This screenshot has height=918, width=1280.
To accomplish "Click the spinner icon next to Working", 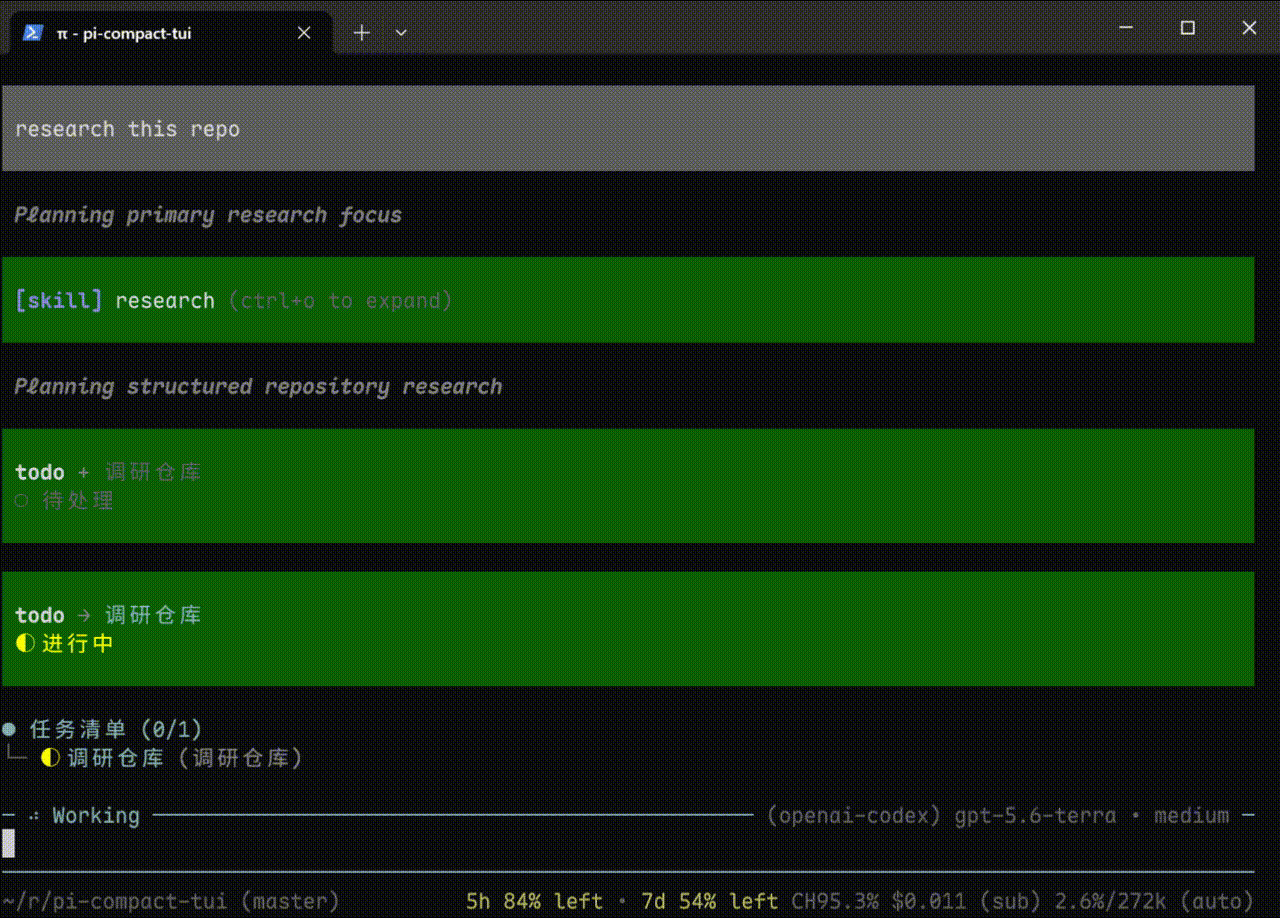I will (x=34, y=816).
